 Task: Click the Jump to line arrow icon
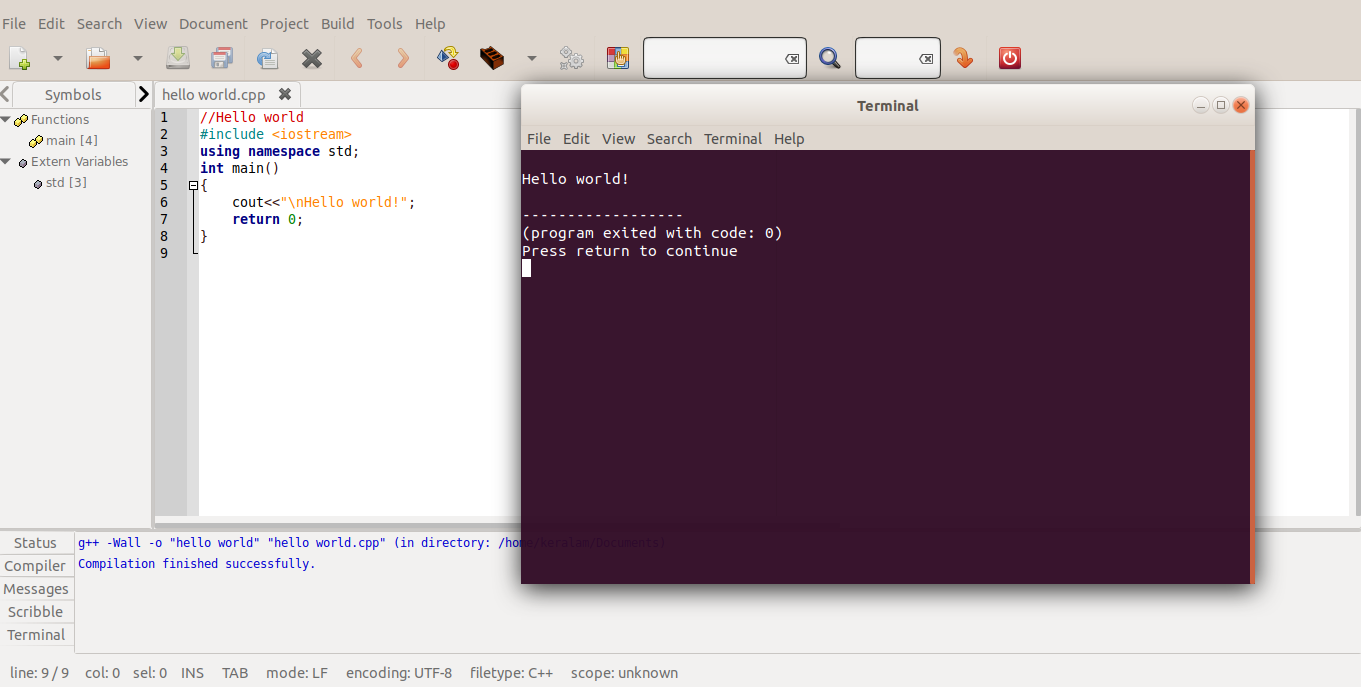[963, 58]
